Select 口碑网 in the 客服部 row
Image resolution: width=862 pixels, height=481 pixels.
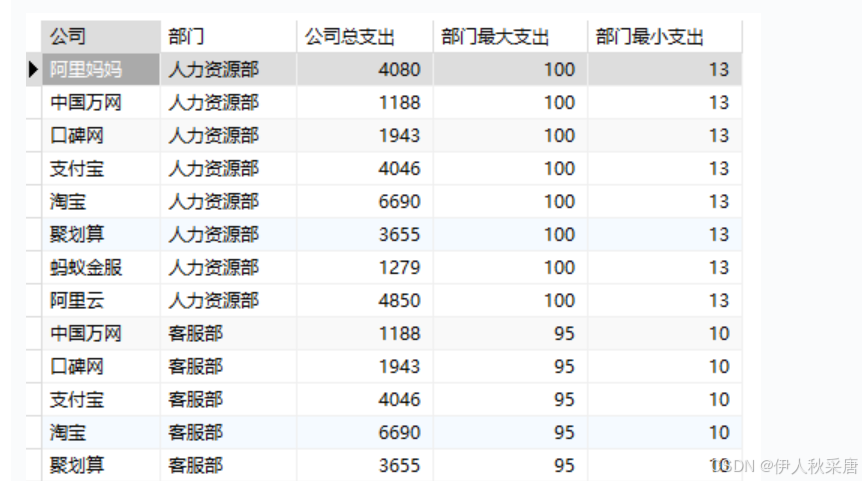tap(101, 367)
